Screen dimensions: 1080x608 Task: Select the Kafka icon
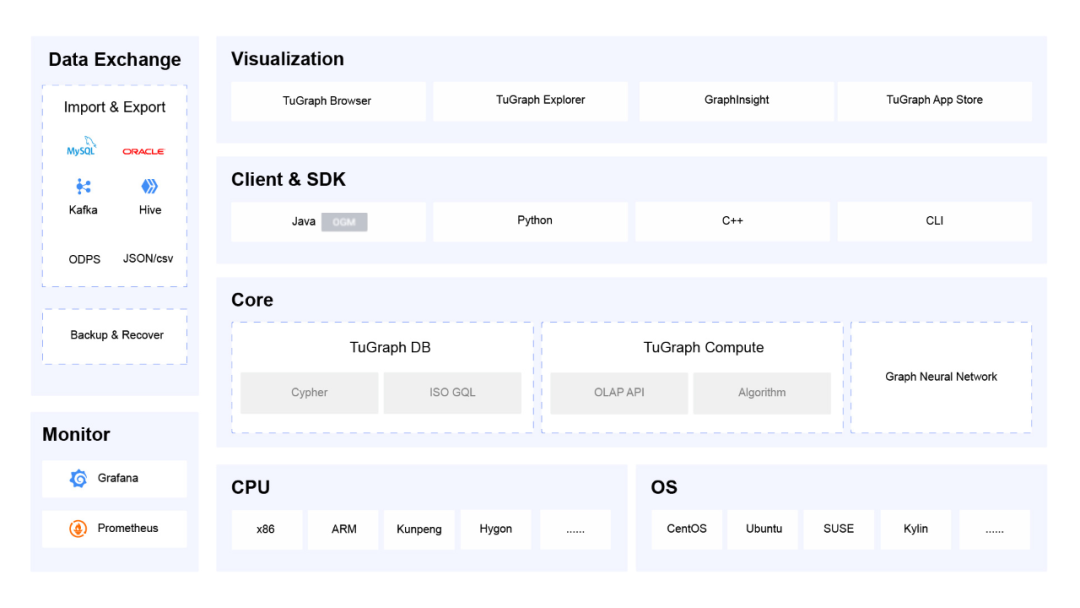pyautogui.click(x=83, y=187)
